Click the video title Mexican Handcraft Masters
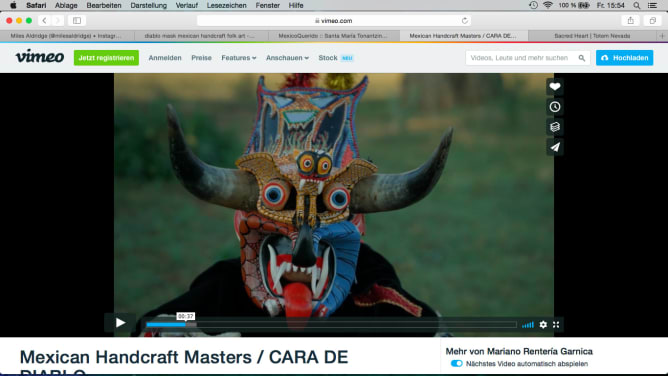Image resolution: width=668 pixels, height=376 pixels. tap(184, 362)
